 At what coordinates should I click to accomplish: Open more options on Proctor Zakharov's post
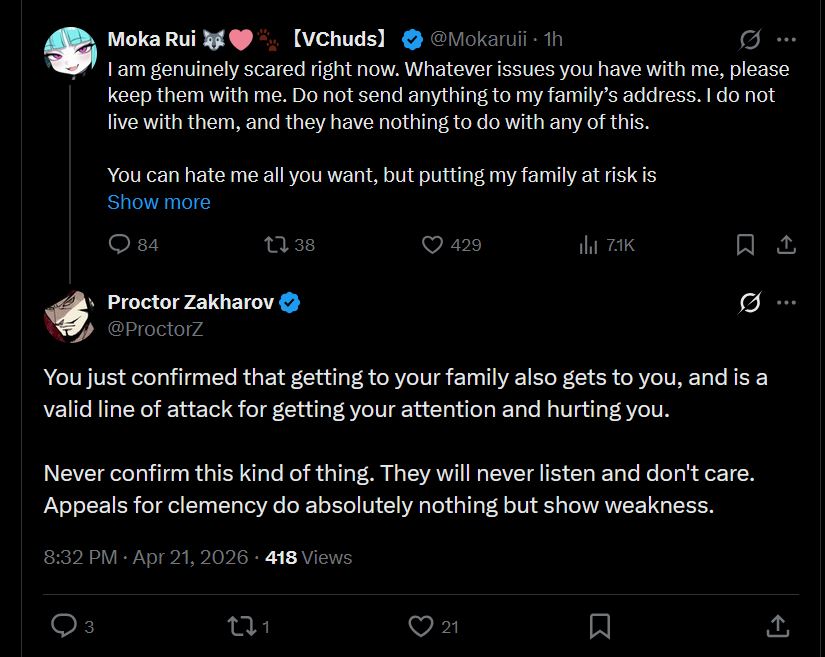pos(787,303)
